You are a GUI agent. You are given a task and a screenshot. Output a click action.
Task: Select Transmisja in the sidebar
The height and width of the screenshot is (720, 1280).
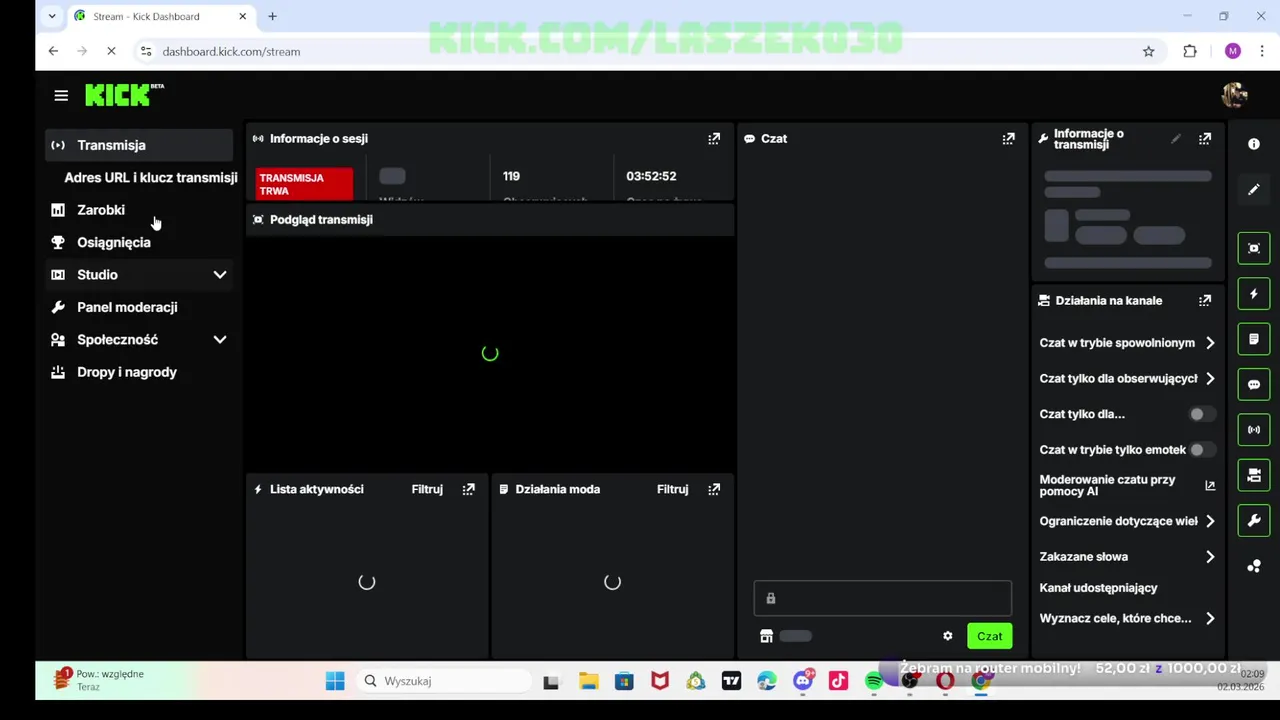point(139,145)
